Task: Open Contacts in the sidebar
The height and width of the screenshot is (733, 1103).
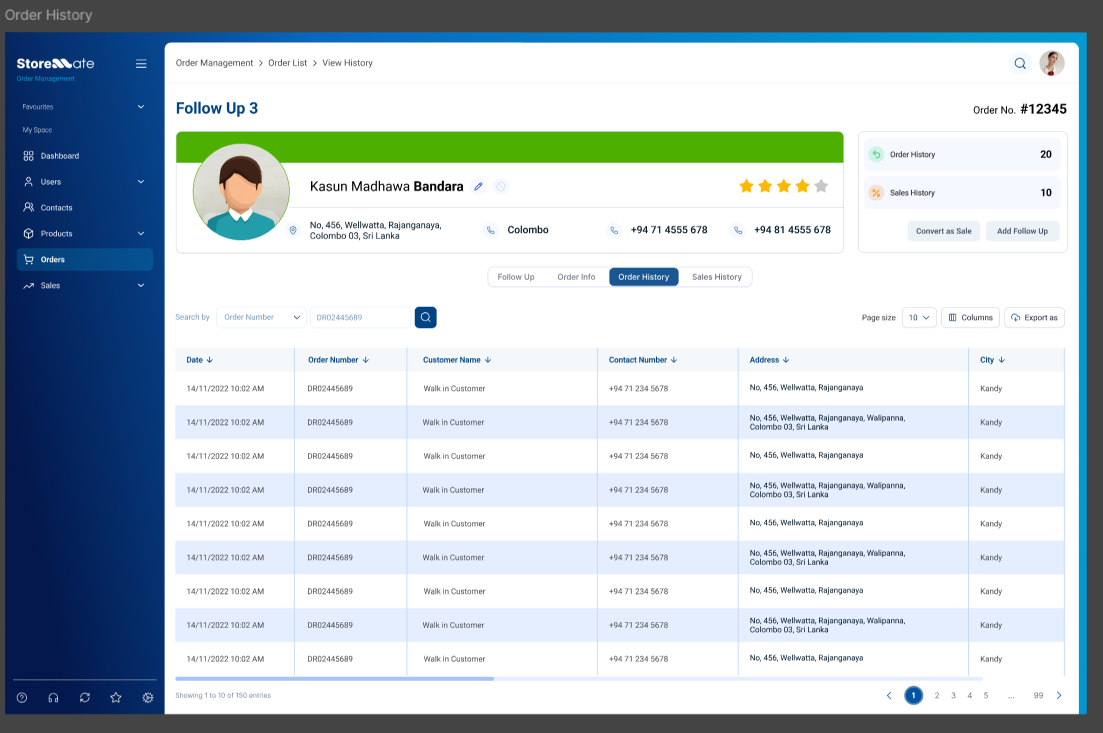Action: click(84, 208)
